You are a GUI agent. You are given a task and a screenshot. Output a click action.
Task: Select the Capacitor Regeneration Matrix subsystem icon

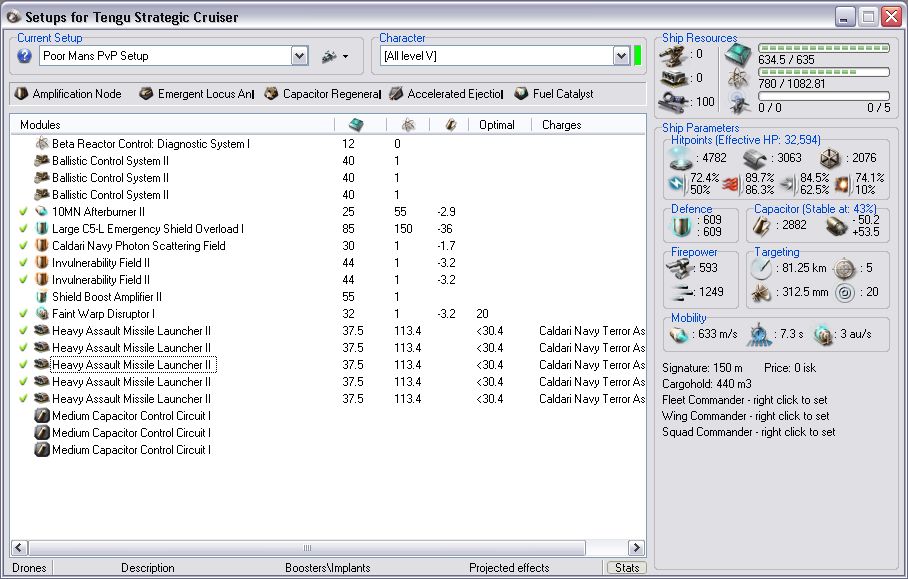(271, 93)
